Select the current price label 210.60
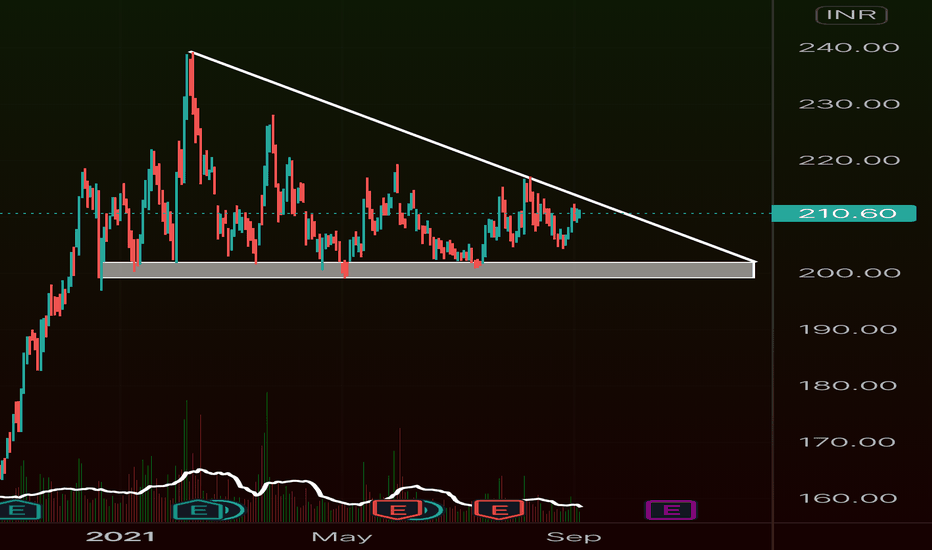Viewport: 932px width, 550px height. [844, 213]
